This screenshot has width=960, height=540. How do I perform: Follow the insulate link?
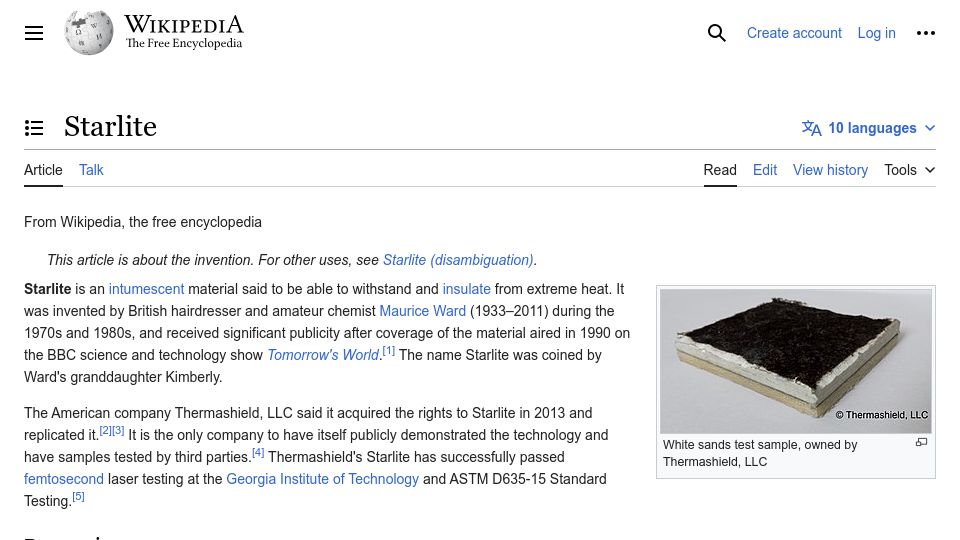pyautogui.click(x=467, y=289)
